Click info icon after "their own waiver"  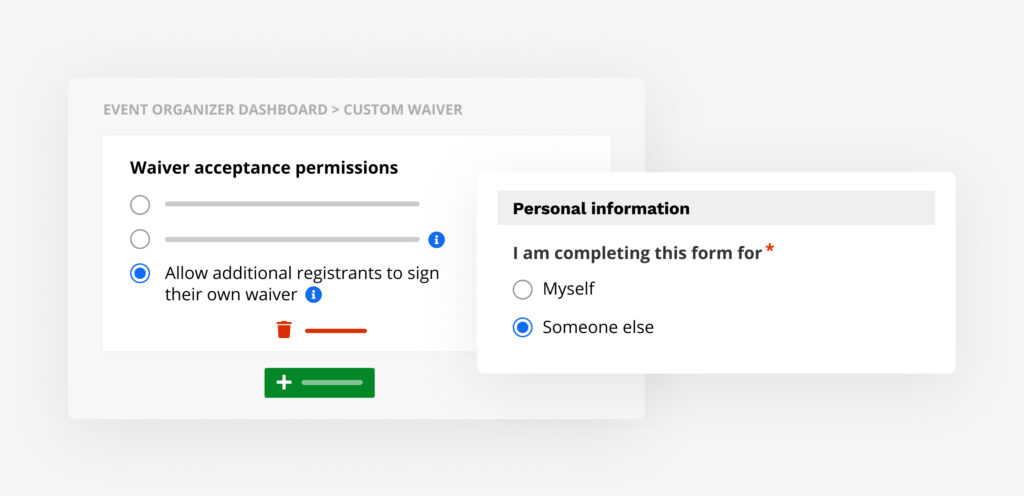click(314, 295)
